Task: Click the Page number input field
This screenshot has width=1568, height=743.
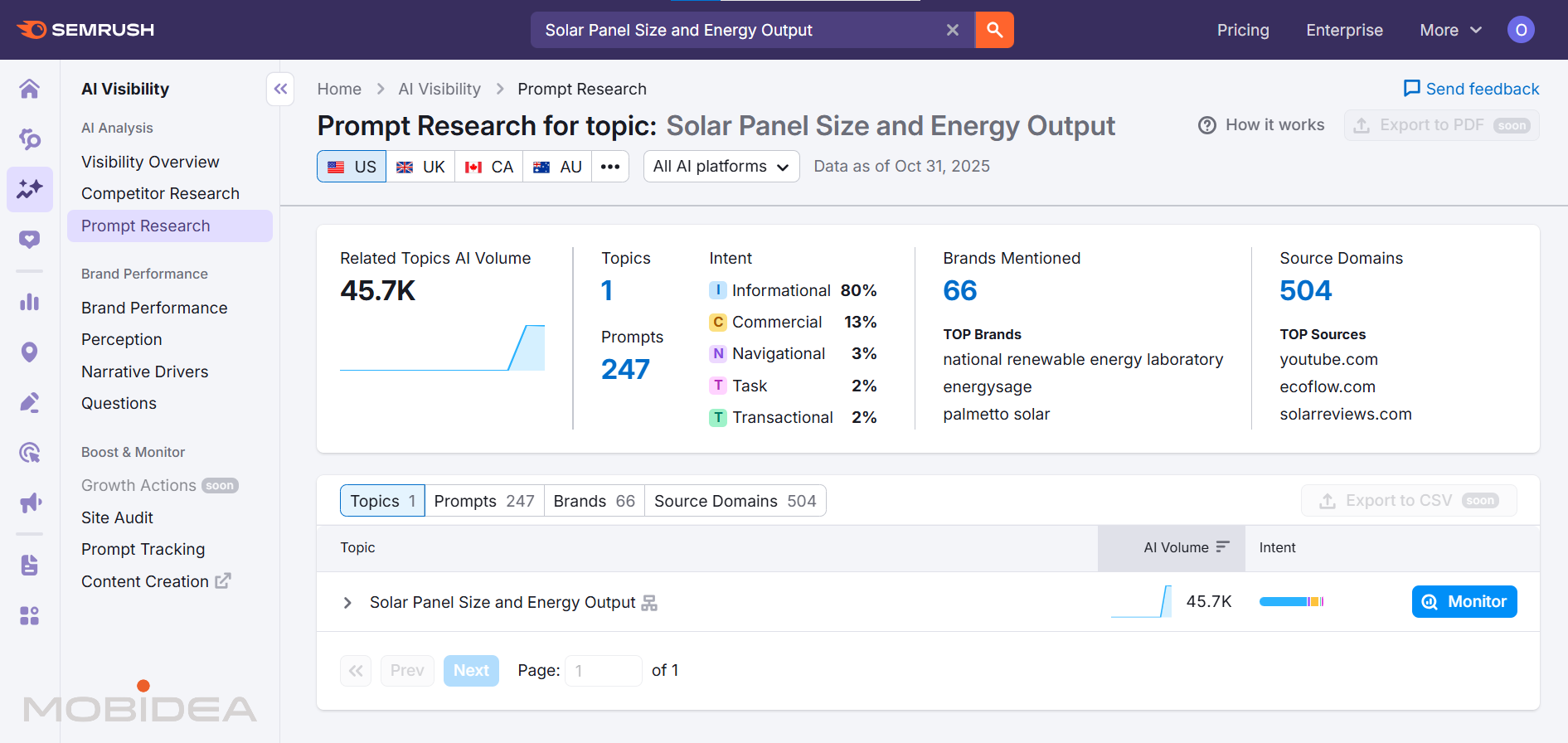Action: pos(604,670)
